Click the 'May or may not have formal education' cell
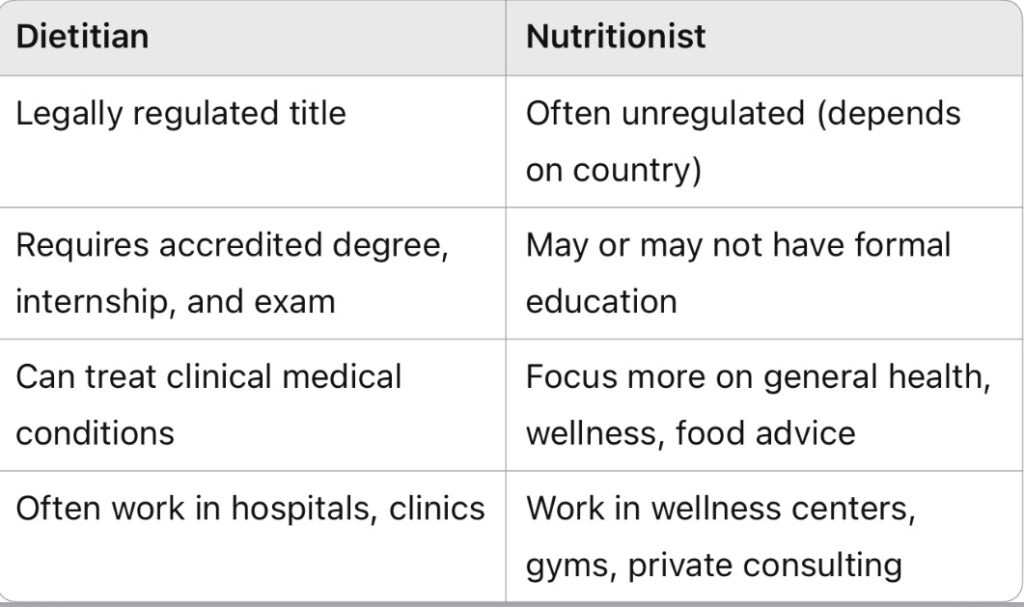Screen dimensions: 1024x607 (738, 272)
